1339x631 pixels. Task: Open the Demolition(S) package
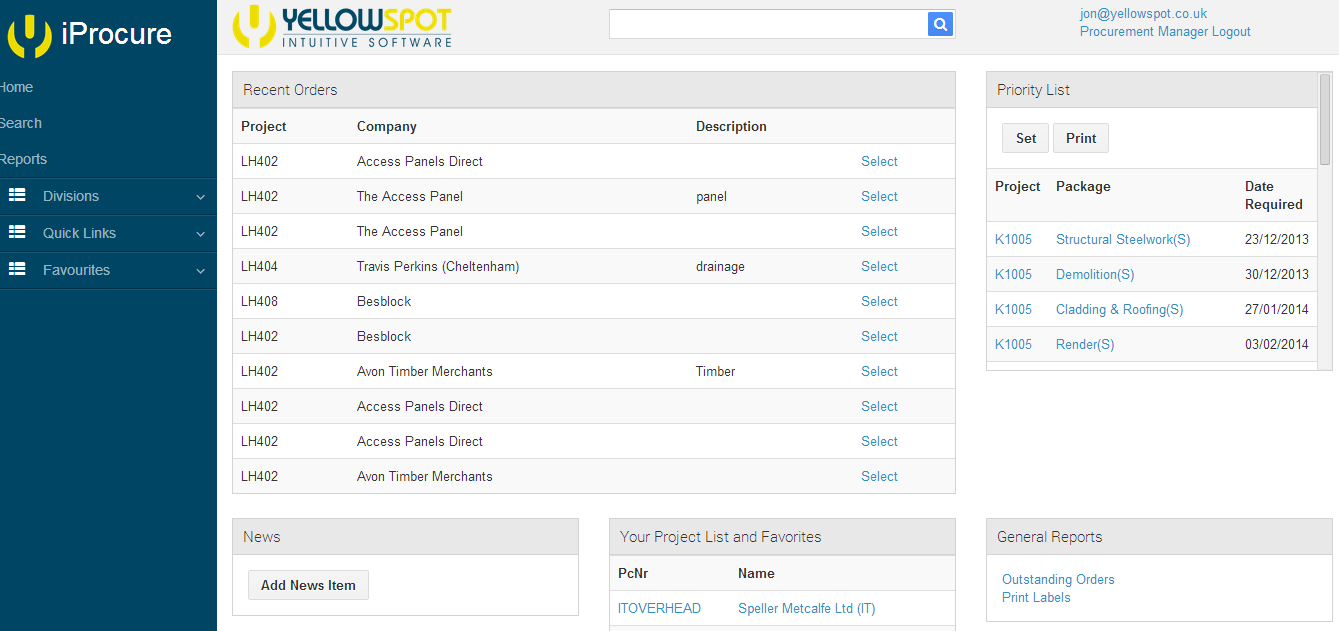point(1095,274)
